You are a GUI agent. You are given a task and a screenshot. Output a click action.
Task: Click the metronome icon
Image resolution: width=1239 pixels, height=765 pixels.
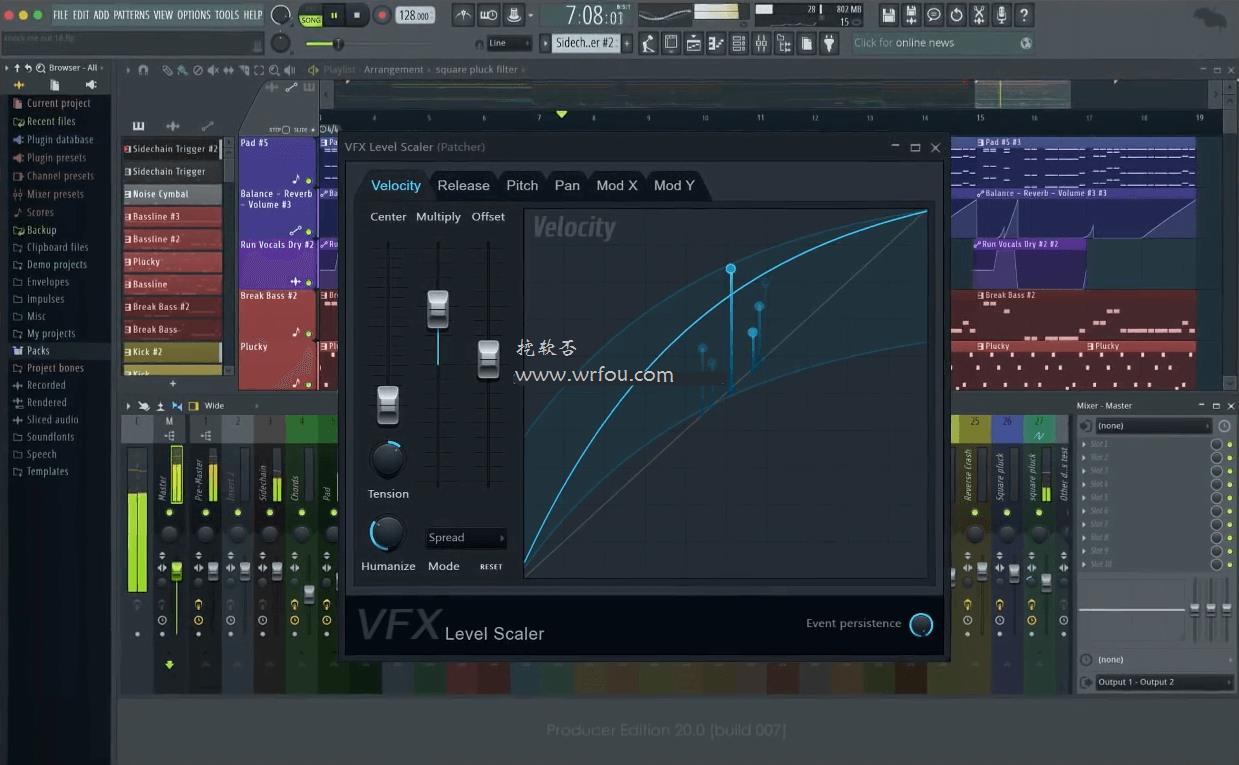[x=463, y=15]
